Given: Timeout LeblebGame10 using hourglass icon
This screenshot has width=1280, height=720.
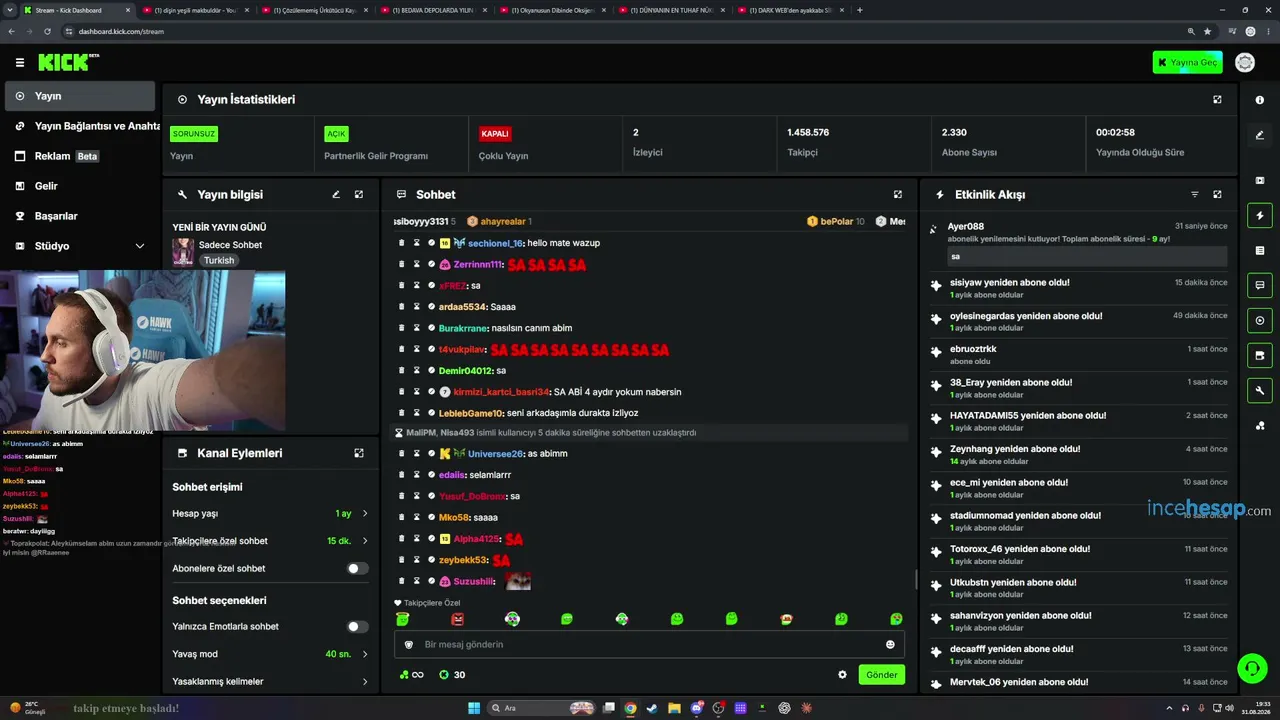Looking at the screenshot, I should 417,413.
